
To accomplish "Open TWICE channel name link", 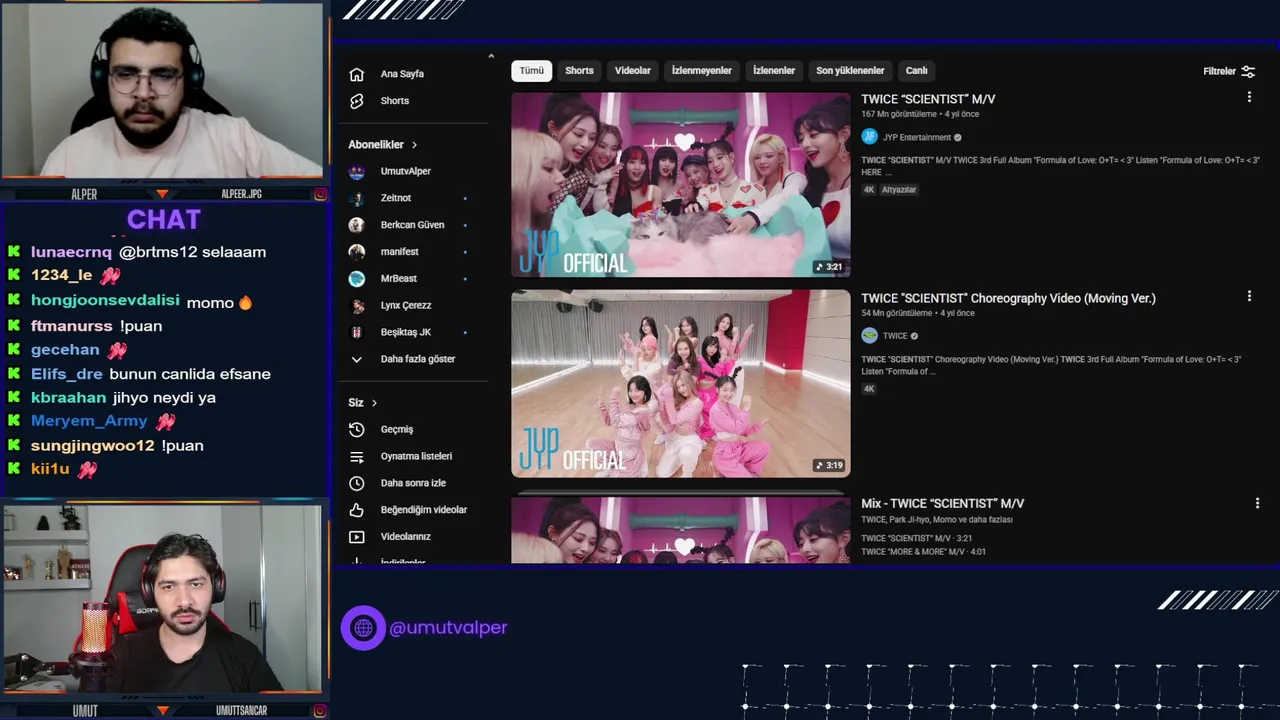I will [895, 336].
